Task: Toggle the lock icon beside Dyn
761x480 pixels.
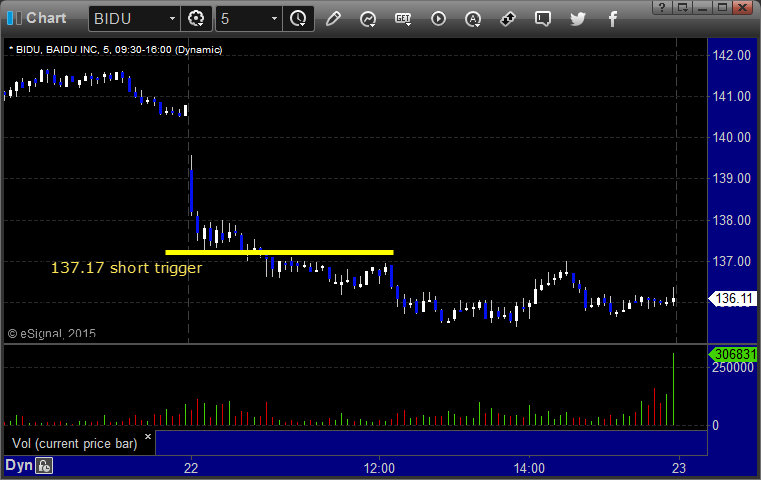Action: (x=44, y=466)
